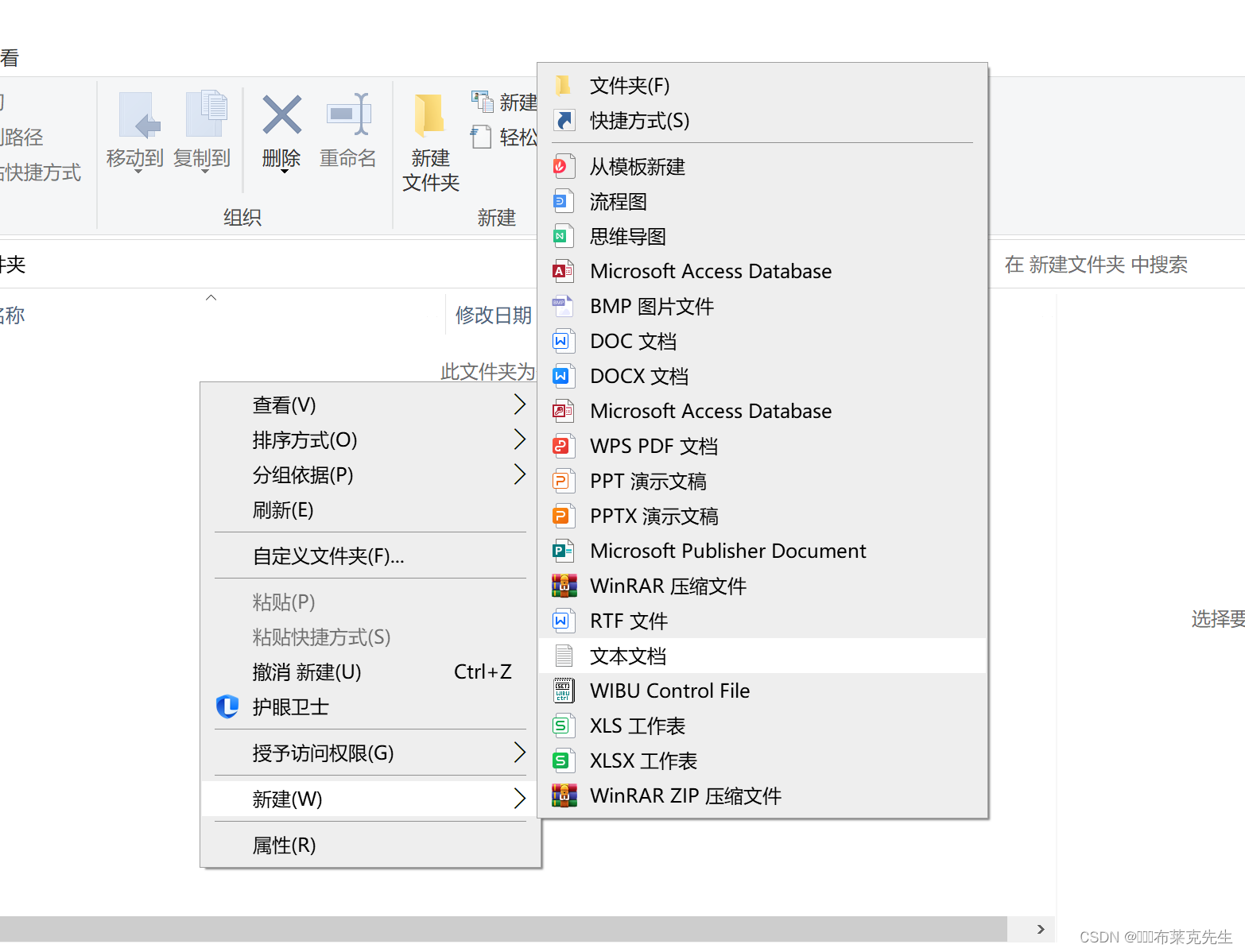
Task: Click the WinRAR 压缩文件 icon
Action: click(x=564, y=586)
